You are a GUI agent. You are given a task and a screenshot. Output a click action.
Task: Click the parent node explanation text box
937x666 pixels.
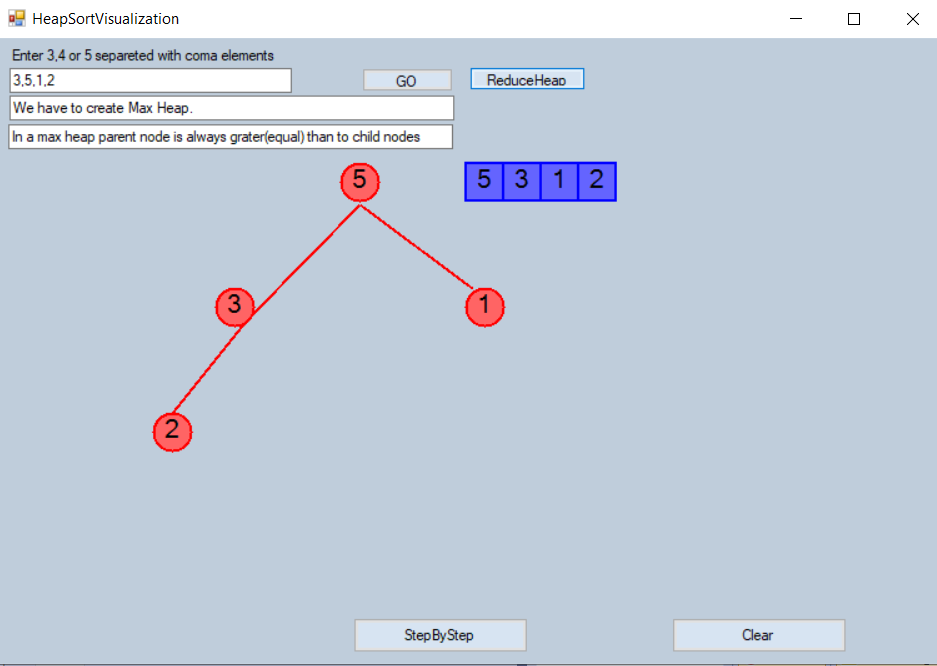tap(230, 137)
